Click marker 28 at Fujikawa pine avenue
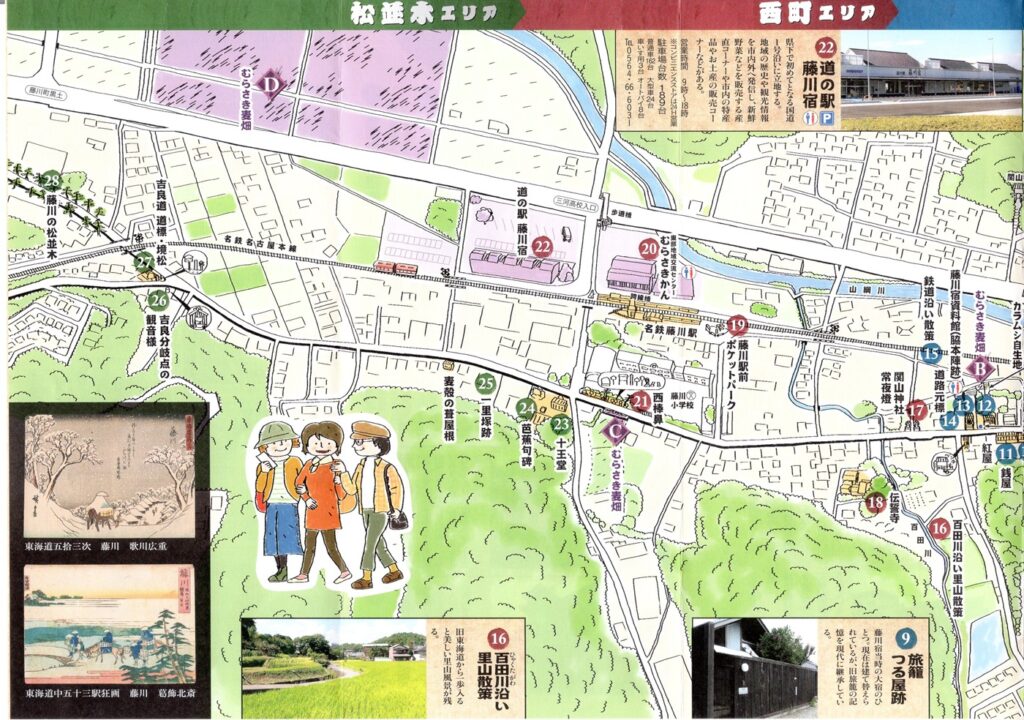1024x720 pixels. pos(52,181)
